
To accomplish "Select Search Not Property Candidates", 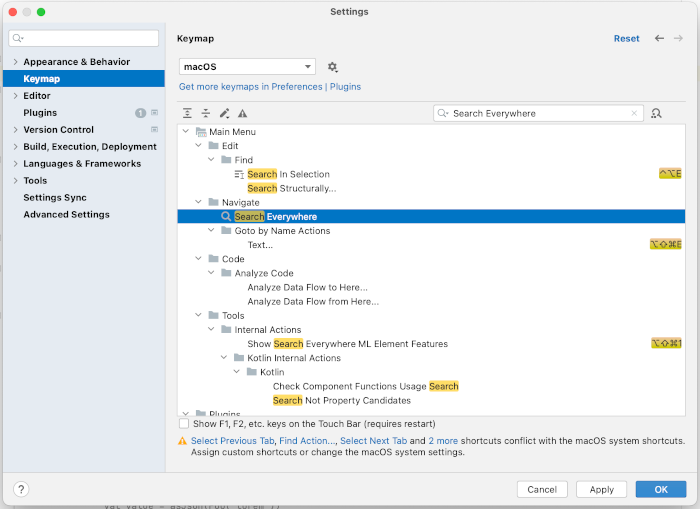I will click(x=342, y=401).
